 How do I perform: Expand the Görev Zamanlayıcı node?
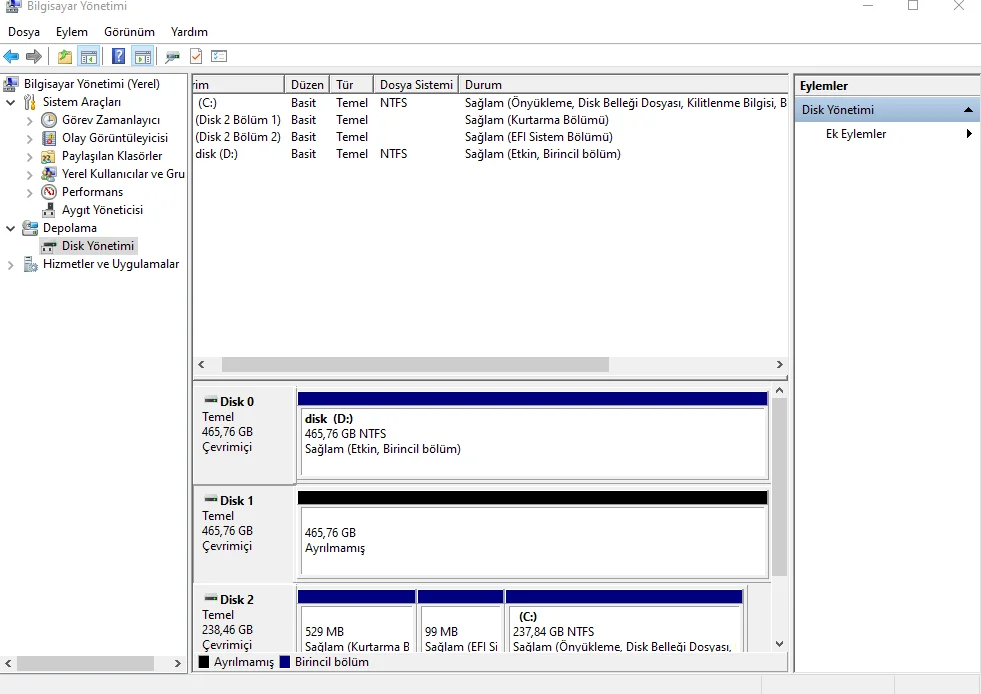pyautogui.click(x=29, y=121)
